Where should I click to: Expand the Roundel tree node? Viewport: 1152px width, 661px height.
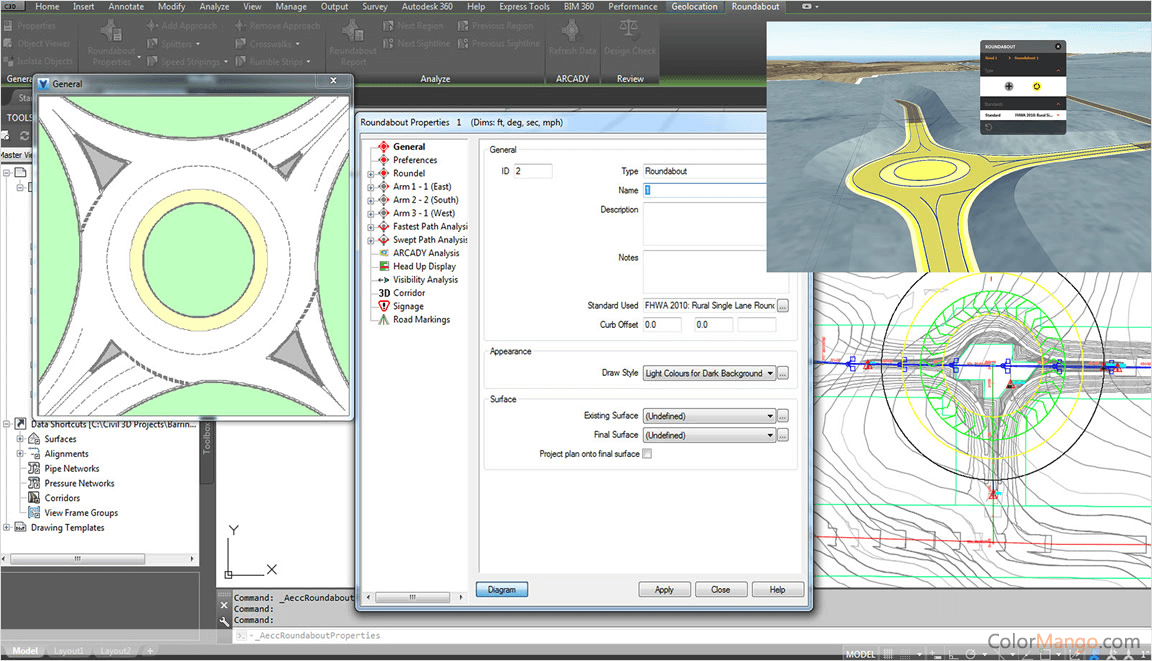point(370,174)
